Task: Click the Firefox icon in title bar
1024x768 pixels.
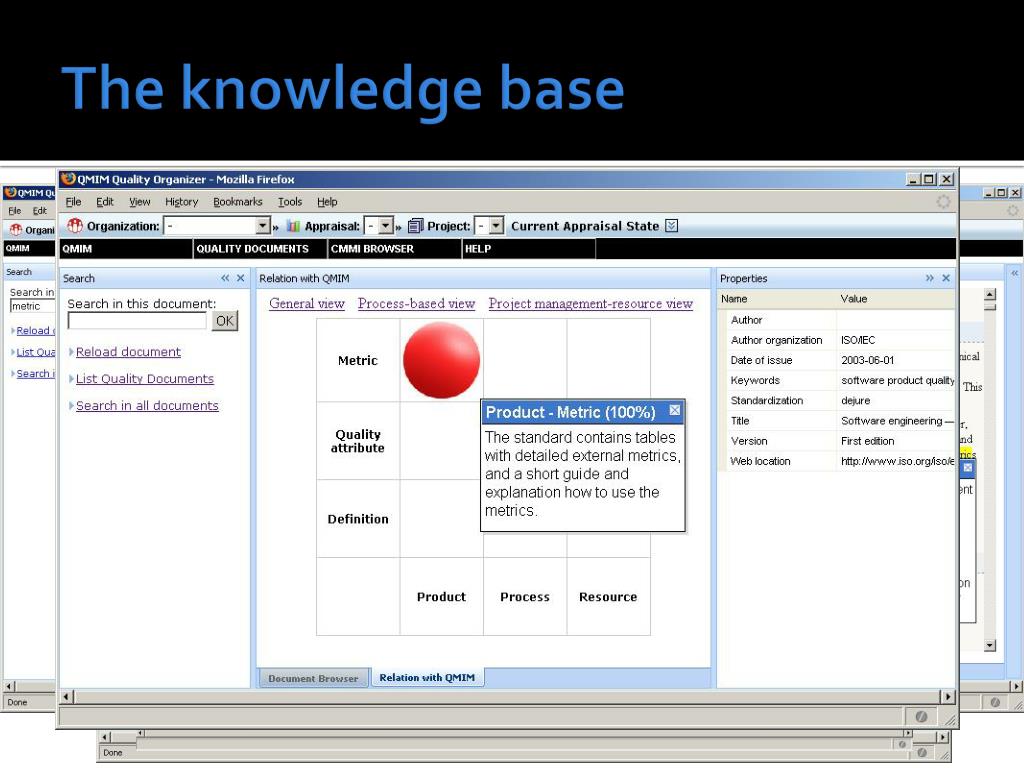Action: pos(68,179)
